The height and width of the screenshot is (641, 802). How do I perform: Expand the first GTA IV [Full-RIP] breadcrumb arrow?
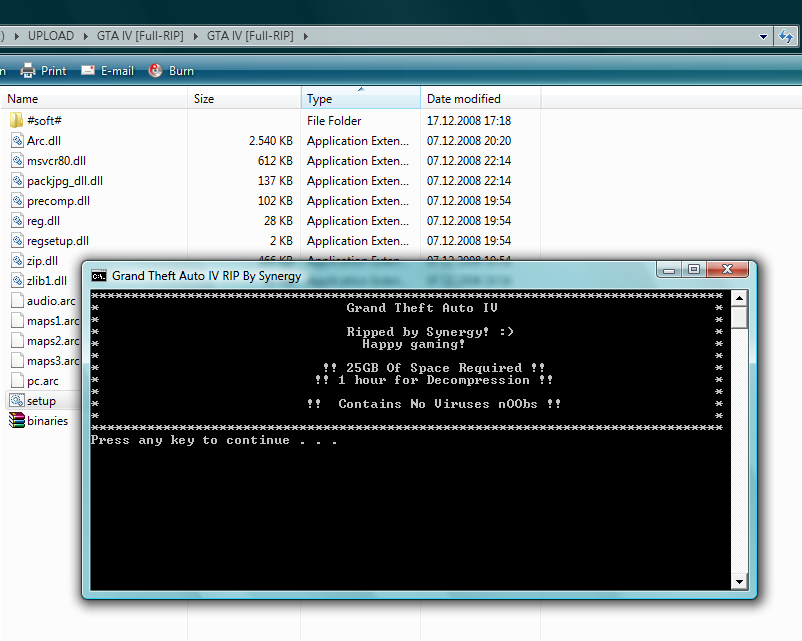pyautogui.click(x=195, y=36)
